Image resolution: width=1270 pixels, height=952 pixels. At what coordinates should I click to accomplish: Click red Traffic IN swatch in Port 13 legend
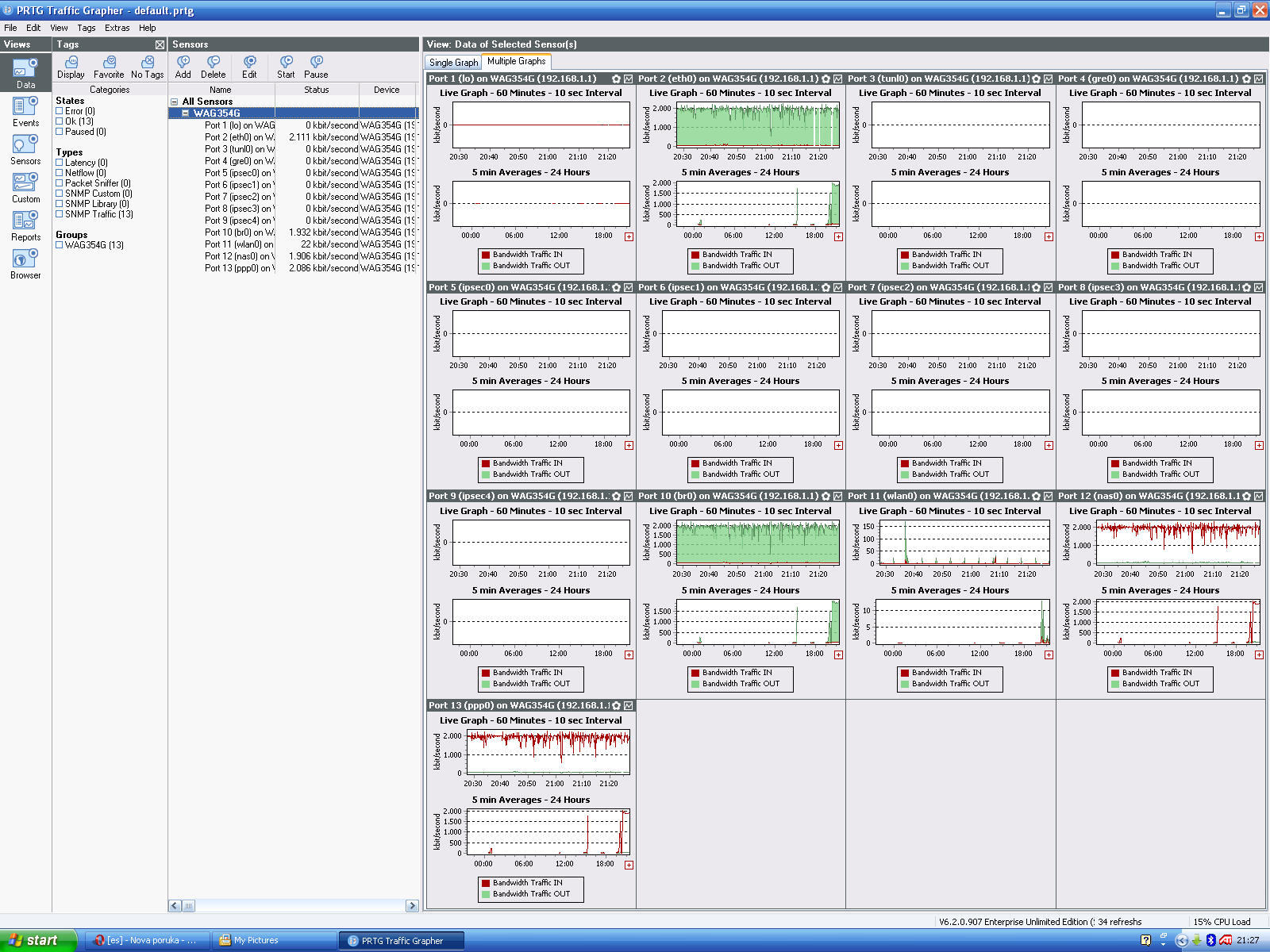(486, 882)
